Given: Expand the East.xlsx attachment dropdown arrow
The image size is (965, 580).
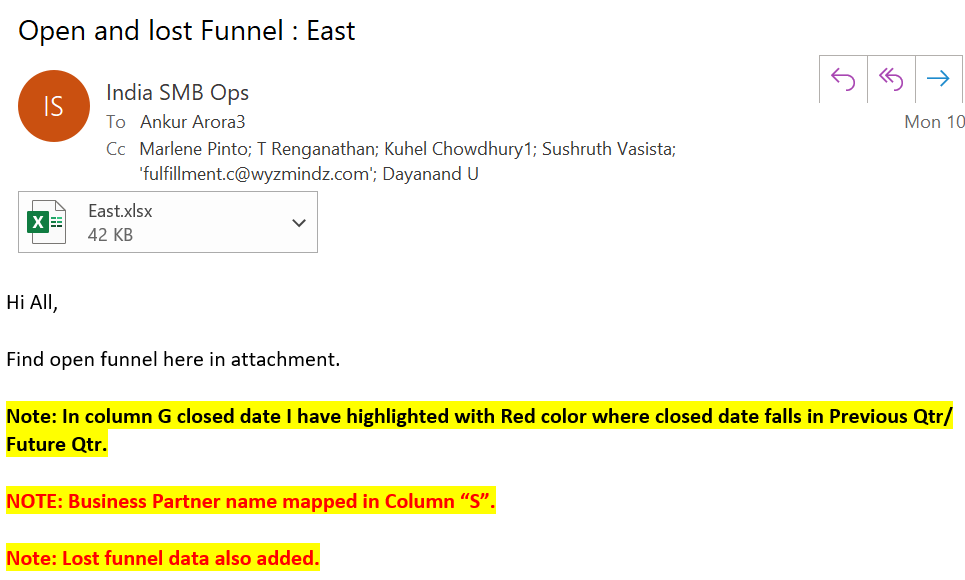Looking at the screenshot, I should (x=298, y=223).
